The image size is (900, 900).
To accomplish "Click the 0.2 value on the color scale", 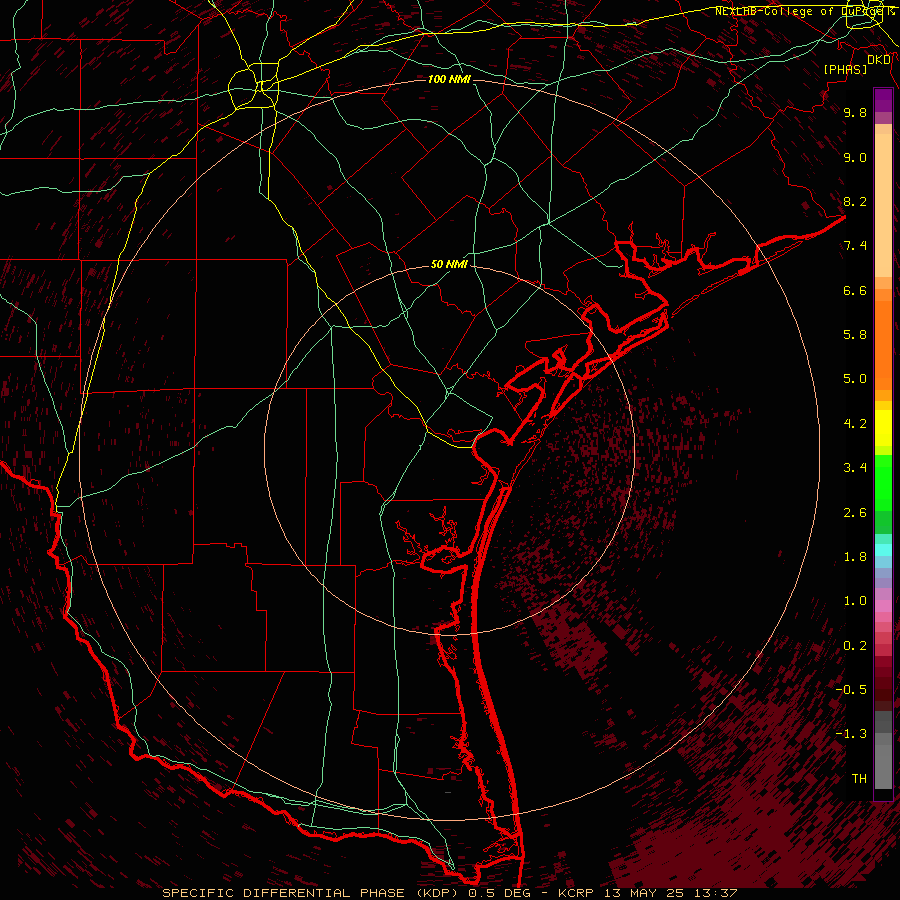I will point(855,646).
